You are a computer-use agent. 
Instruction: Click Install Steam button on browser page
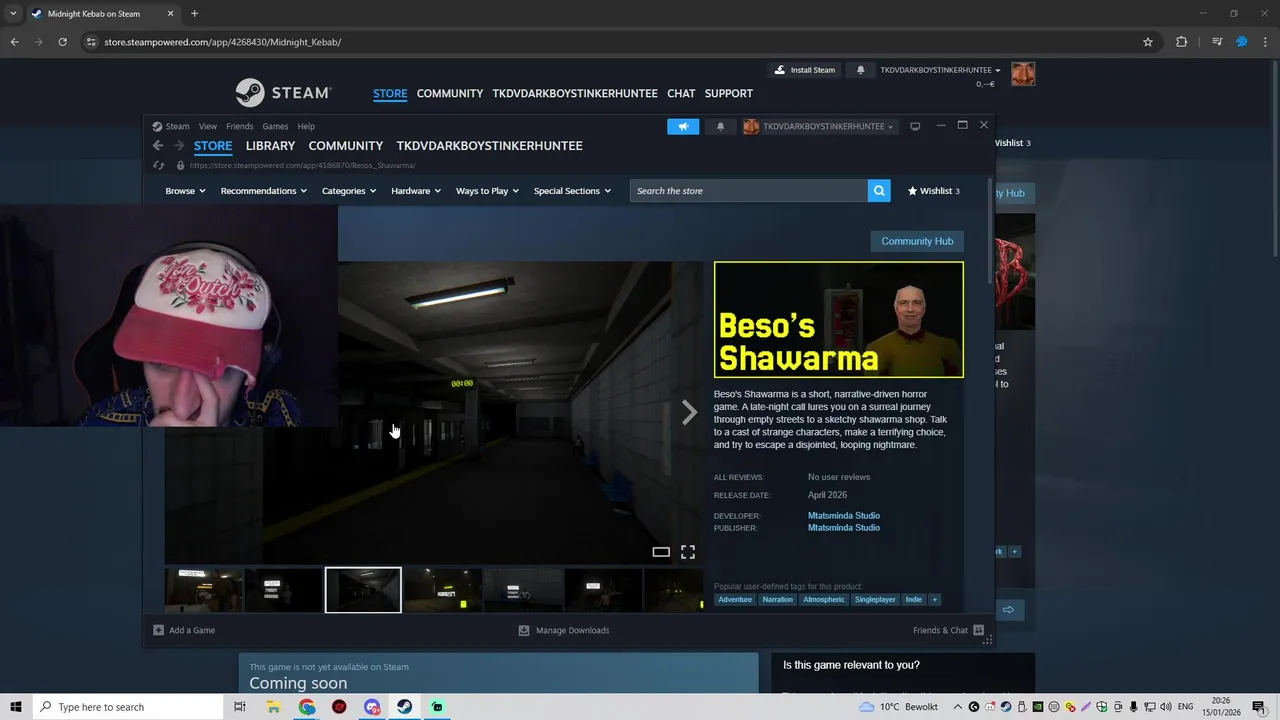click(x=805, y=70)
